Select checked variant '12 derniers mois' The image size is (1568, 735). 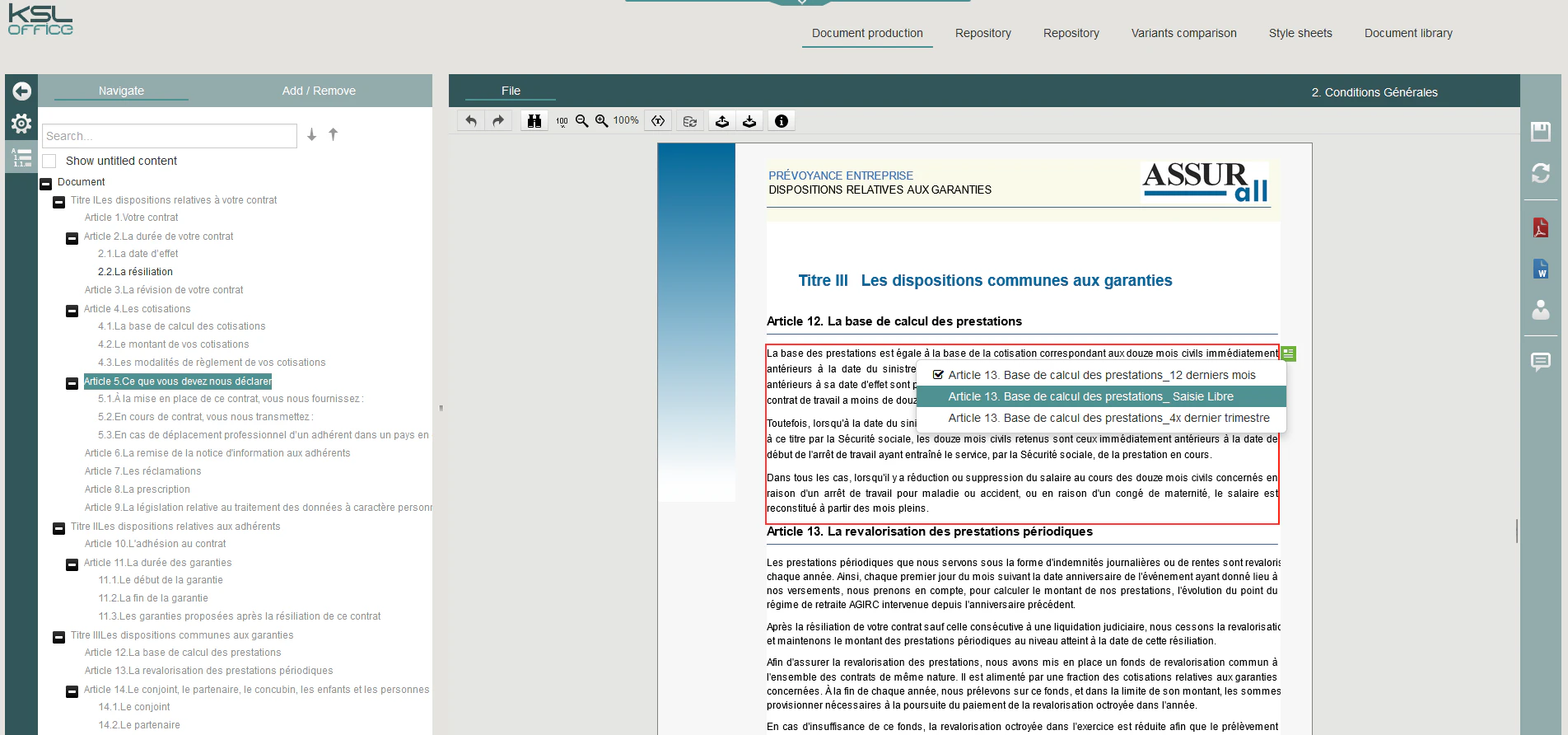click(1101, 375)
